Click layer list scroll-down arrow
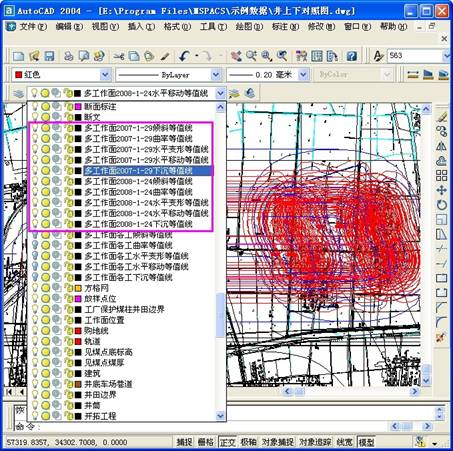 pyautogui.click(x=220, y=416)
